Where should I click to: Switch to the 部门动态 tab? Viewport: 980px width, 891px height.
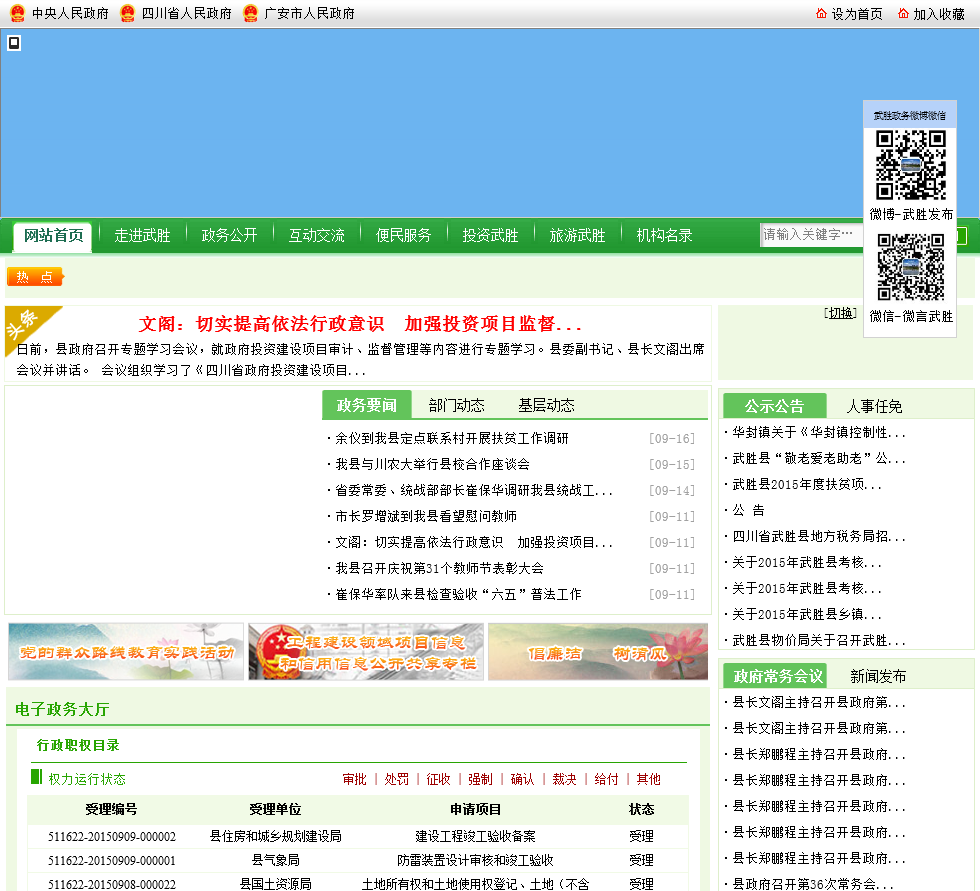pos(456,405)
